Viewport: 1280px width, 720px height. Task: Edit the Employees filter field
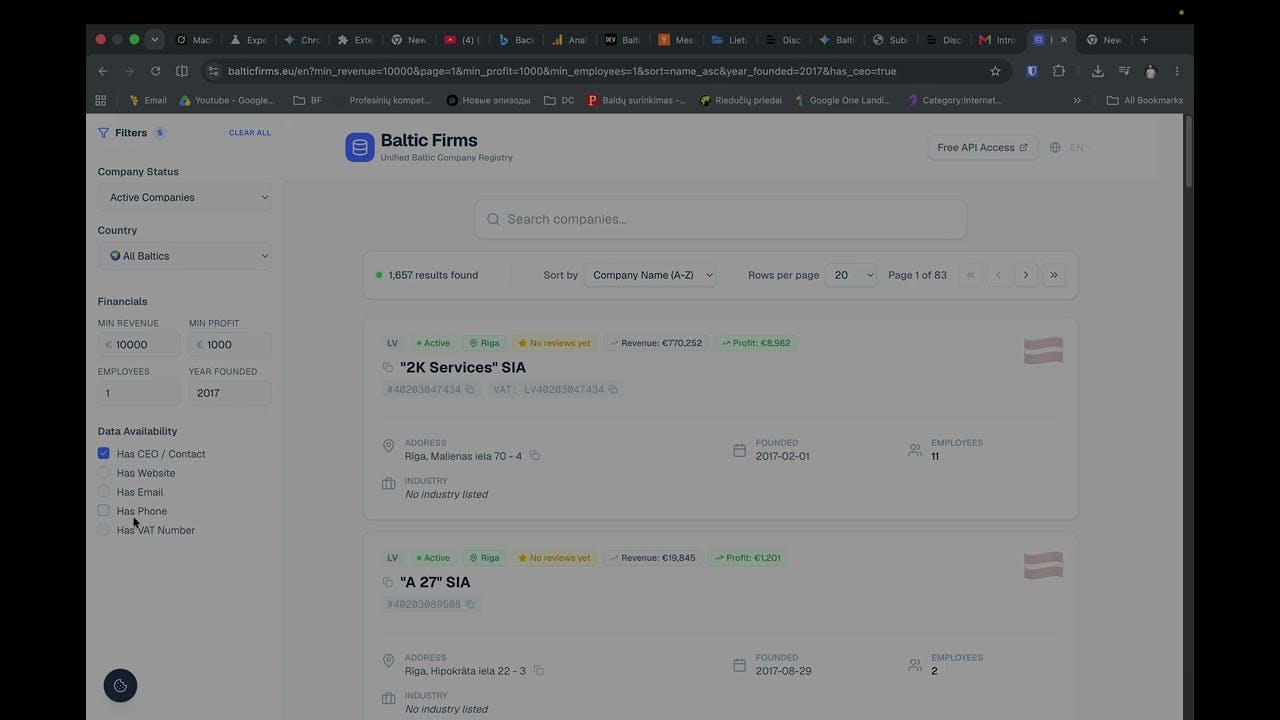coord(139,393)
